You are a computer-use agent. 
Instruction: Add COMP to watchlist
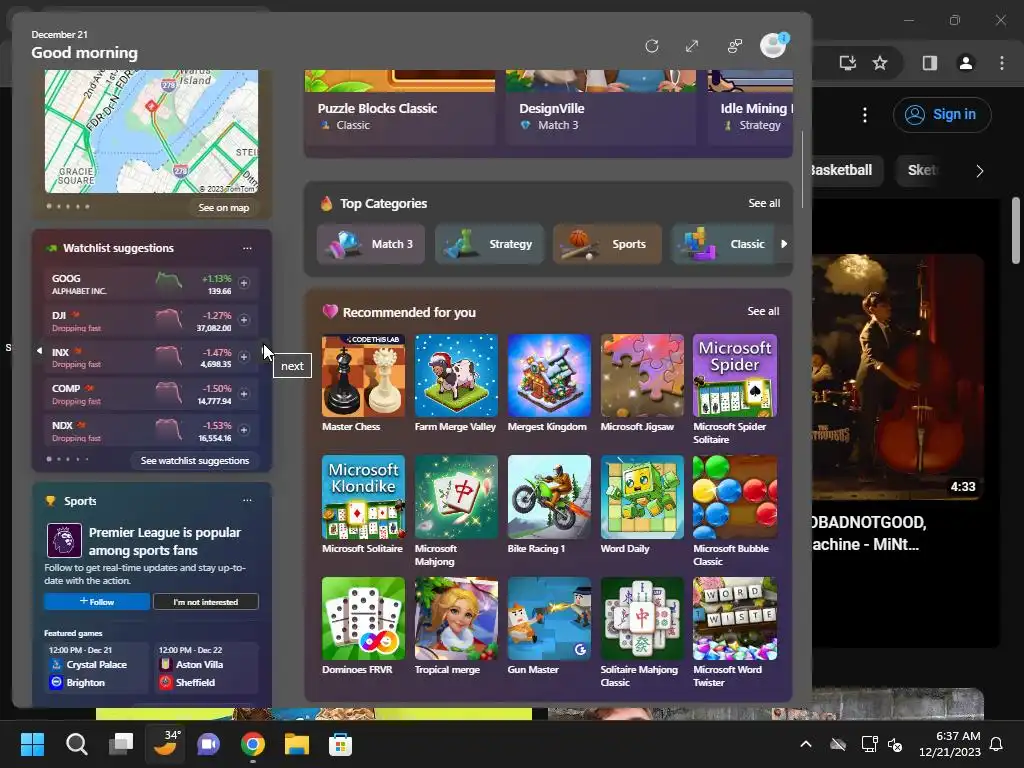[x=244, y=394]
